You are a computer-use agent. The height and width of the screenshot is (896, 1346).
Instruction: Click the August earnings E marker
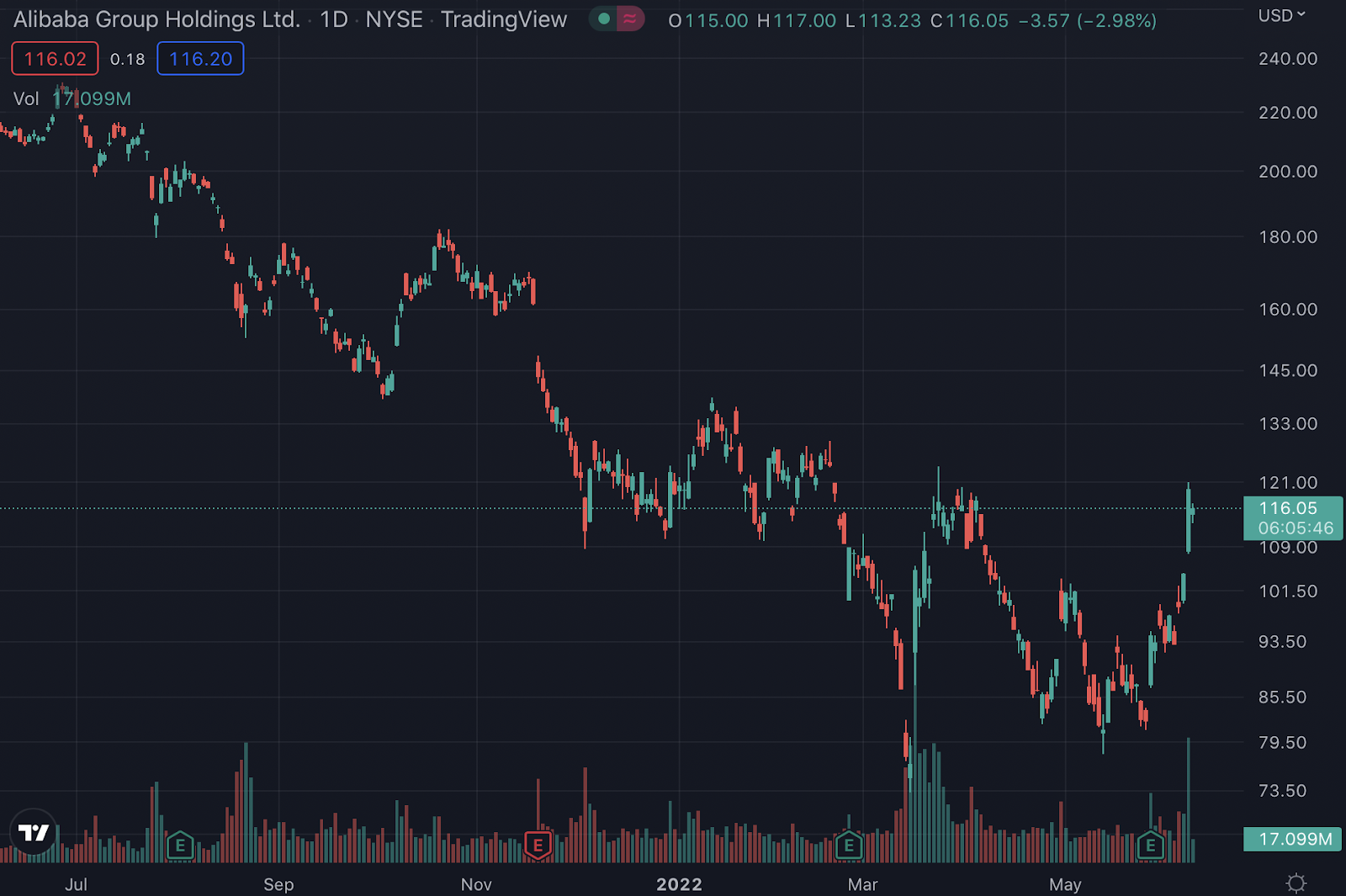coord(180,846)
